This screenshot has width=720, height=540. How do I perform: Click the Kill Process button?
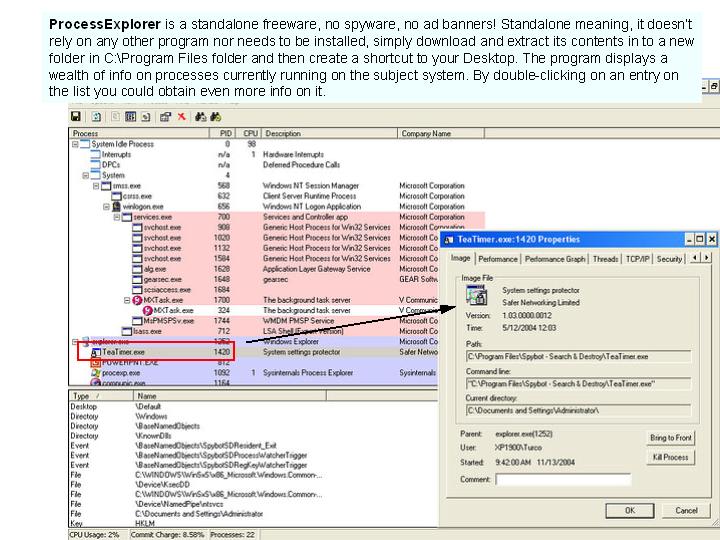(670, 457)
